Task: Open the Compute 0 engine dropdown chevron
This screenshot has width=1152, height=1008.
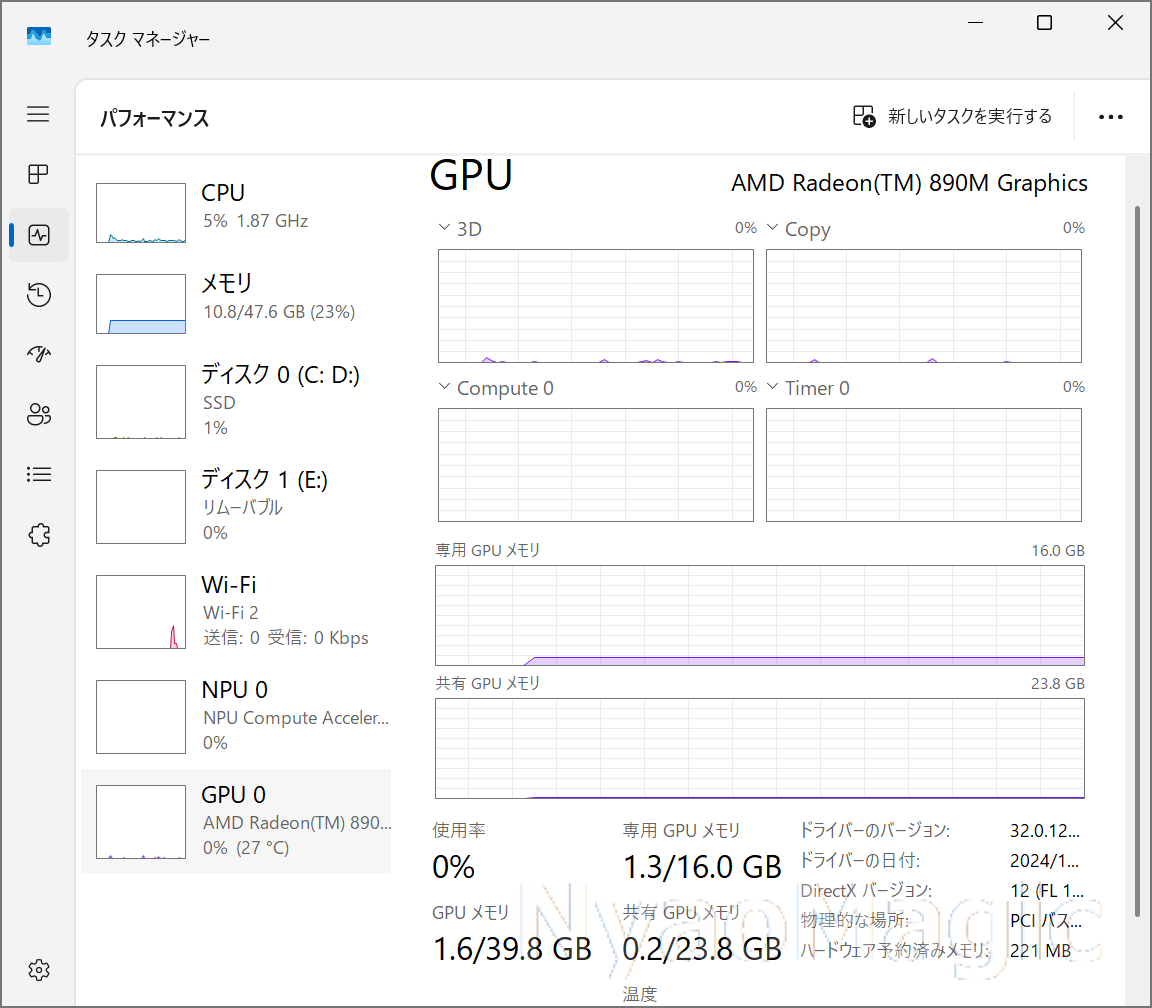Action: (444, 386)
